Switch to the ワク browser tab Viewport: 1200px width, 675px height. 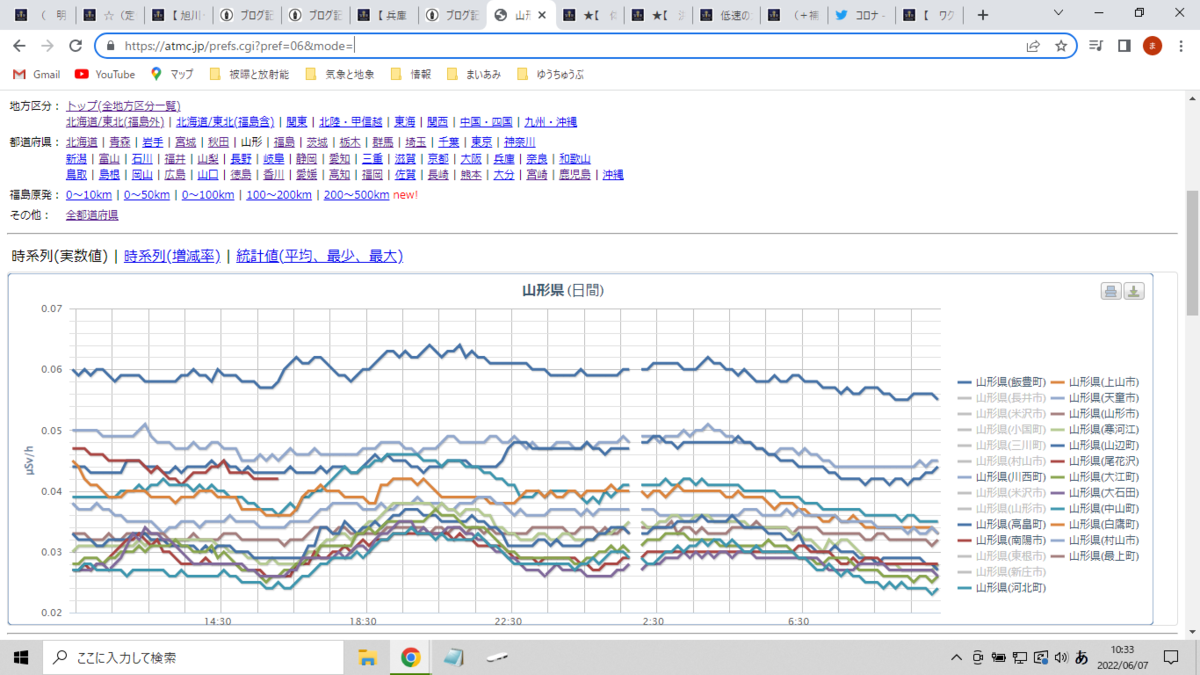pyautogui.click(x=929, y=16)
